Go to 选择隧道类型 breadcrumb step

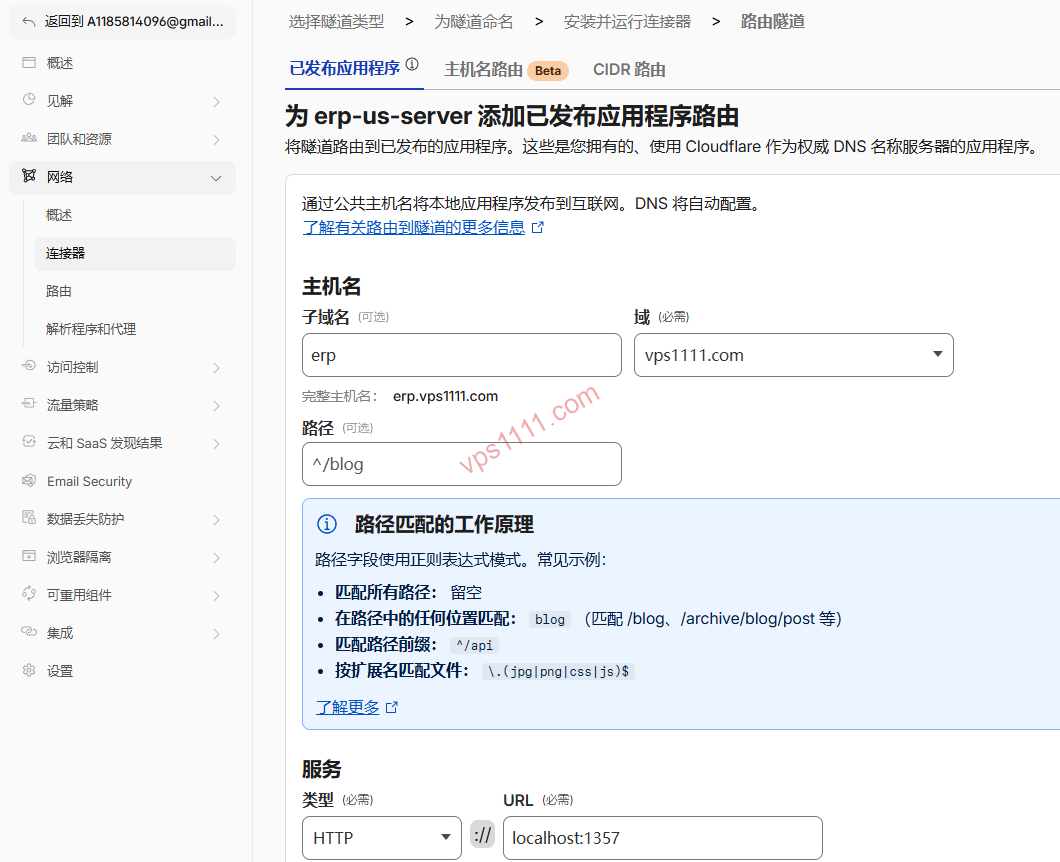click(x=336, y=22)
